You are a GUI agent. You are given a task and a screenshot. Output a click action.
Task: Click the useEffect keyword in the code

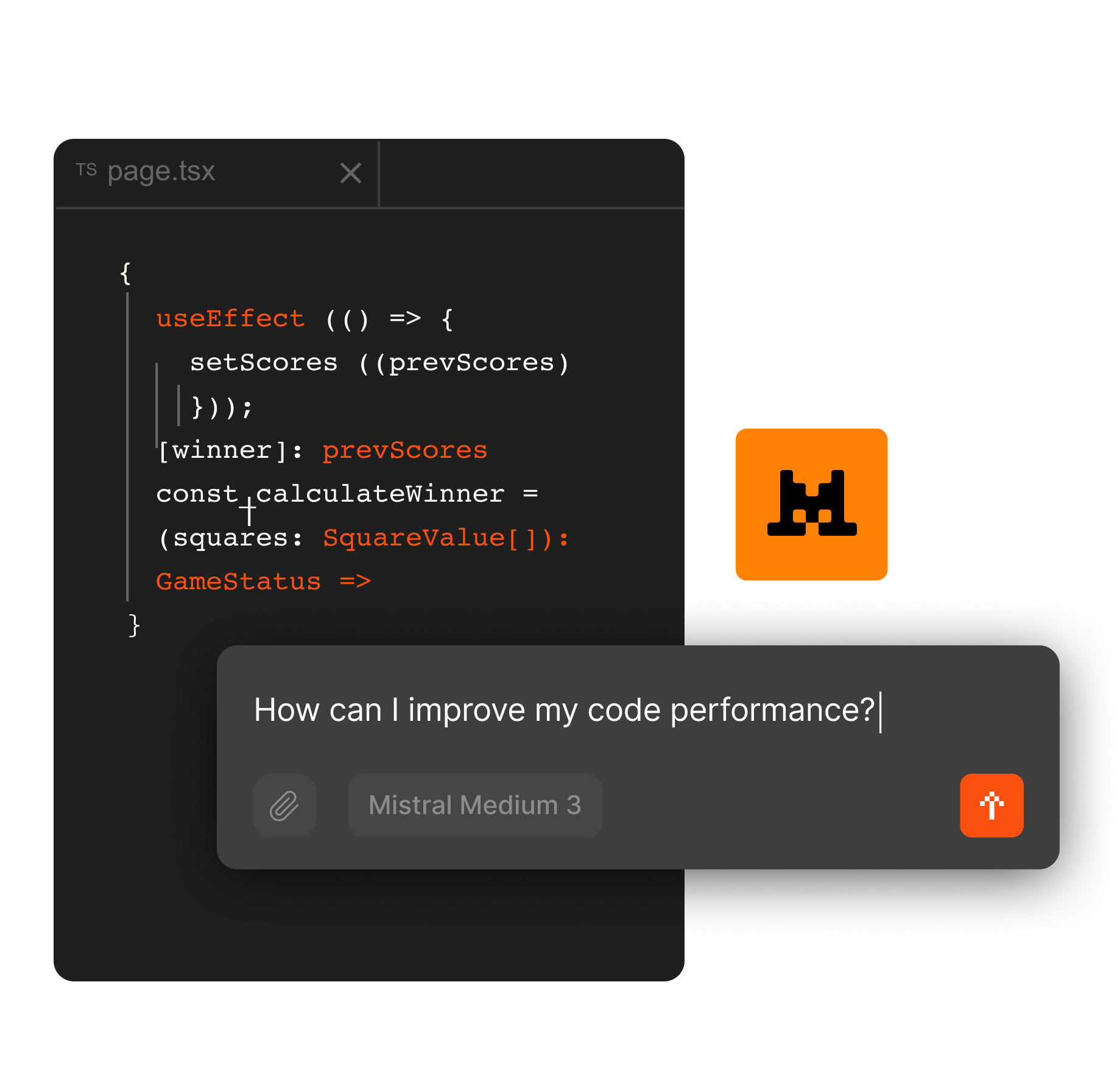click(x=230, y=319)
